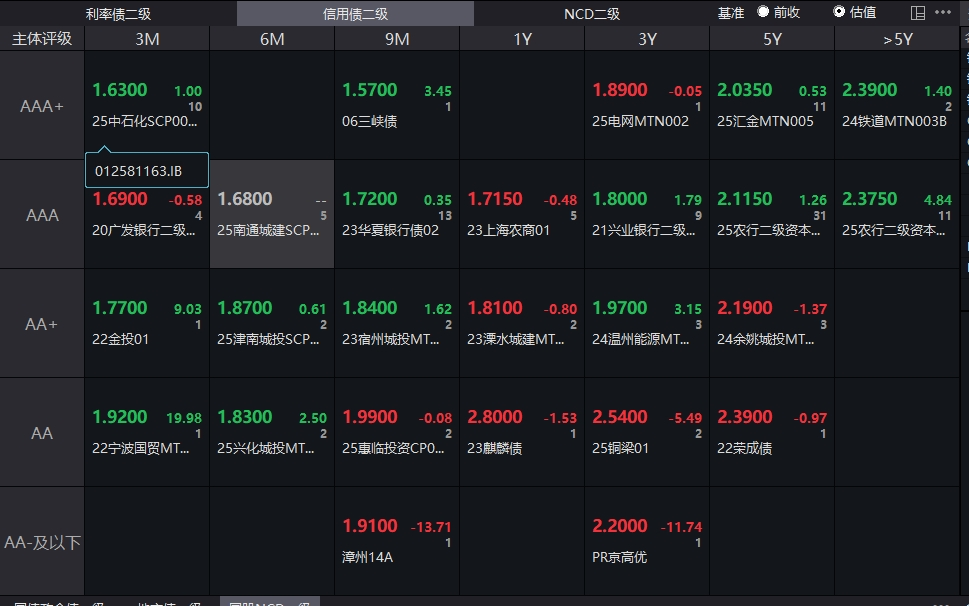The width and height of the screenshot is (969, 606).
Task: Click the >5Y column header
Action: tap(897, 39)
